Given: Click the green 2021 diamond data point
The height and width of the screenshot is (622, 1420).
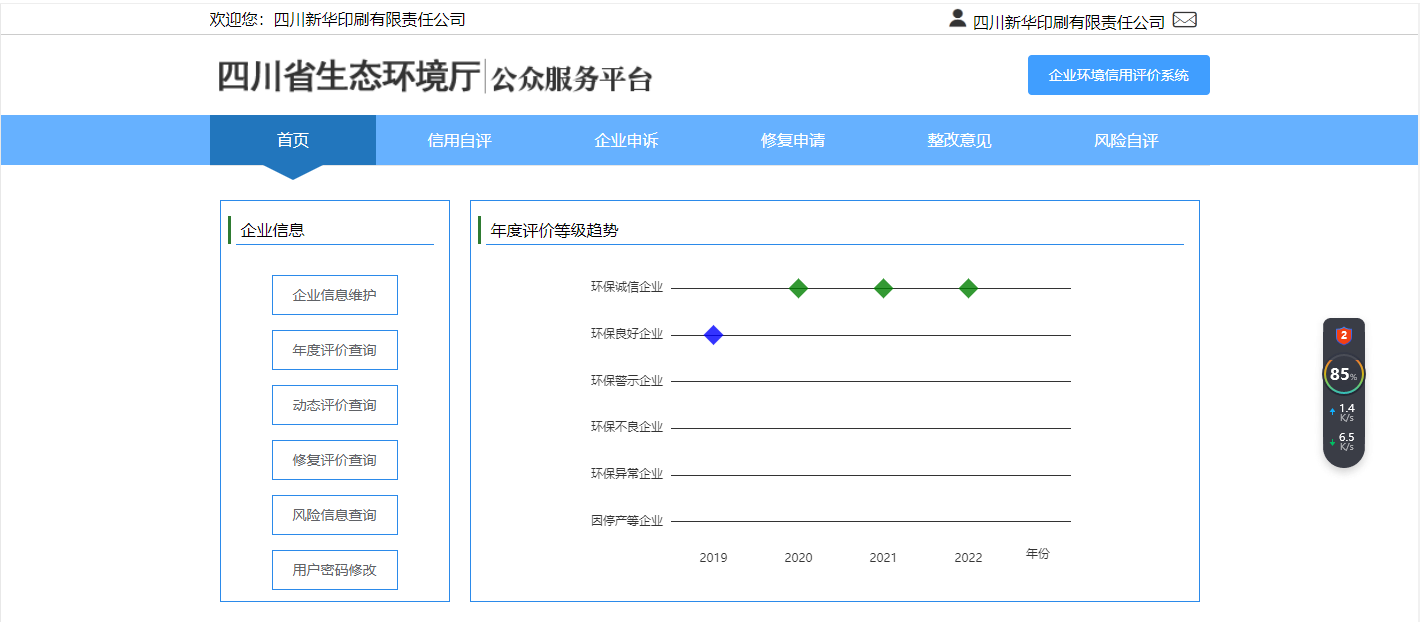Looking at the screenshot, I should pos(883,288).
